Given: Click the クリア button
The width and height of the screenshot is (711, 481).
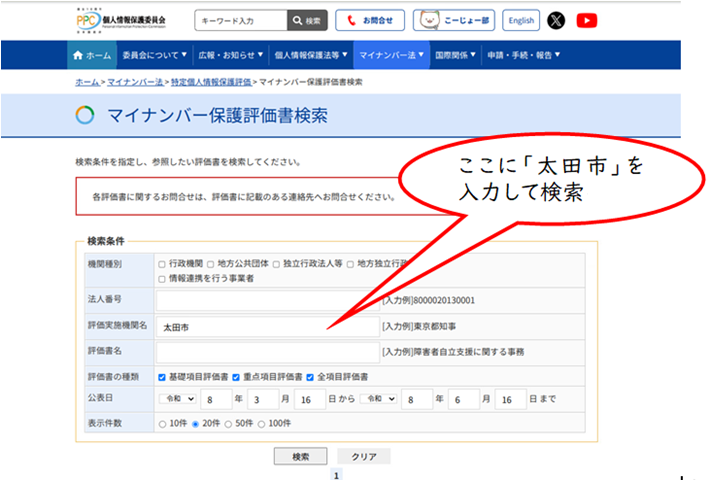Looking at the screenshot, I should [x=364, y=457].
